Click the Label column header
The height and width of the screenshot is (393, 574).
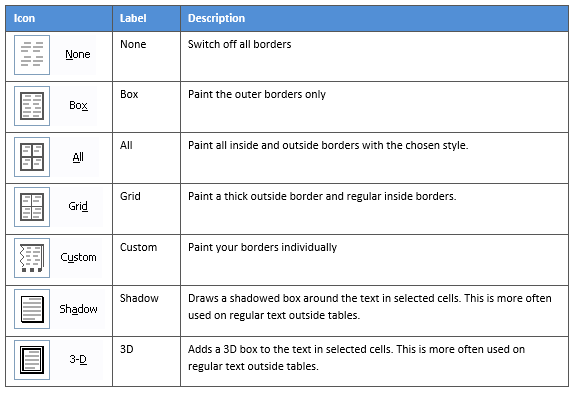pyautogui.click(x=133, y=18)
